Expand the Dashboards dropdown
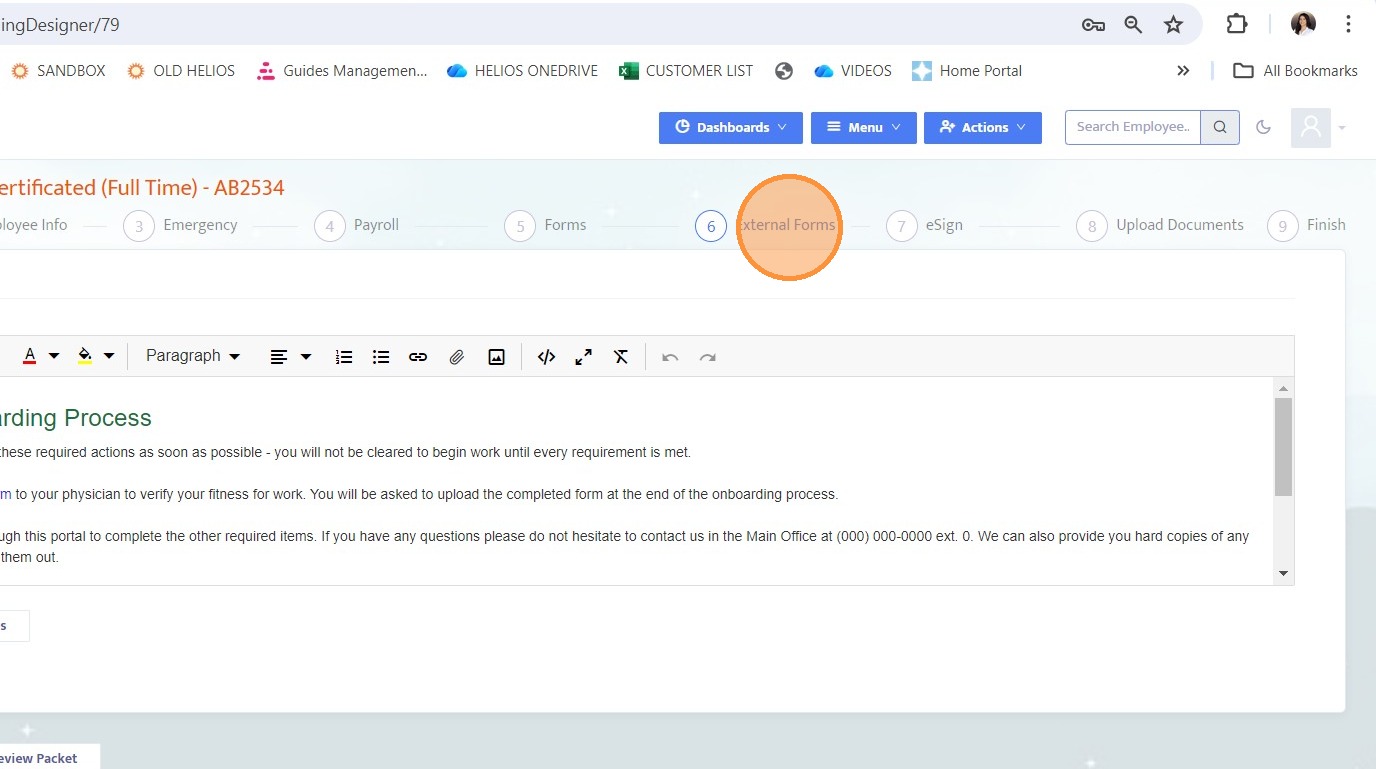The height and width of the screenshot is (769, 1376). tap(731, 127)
